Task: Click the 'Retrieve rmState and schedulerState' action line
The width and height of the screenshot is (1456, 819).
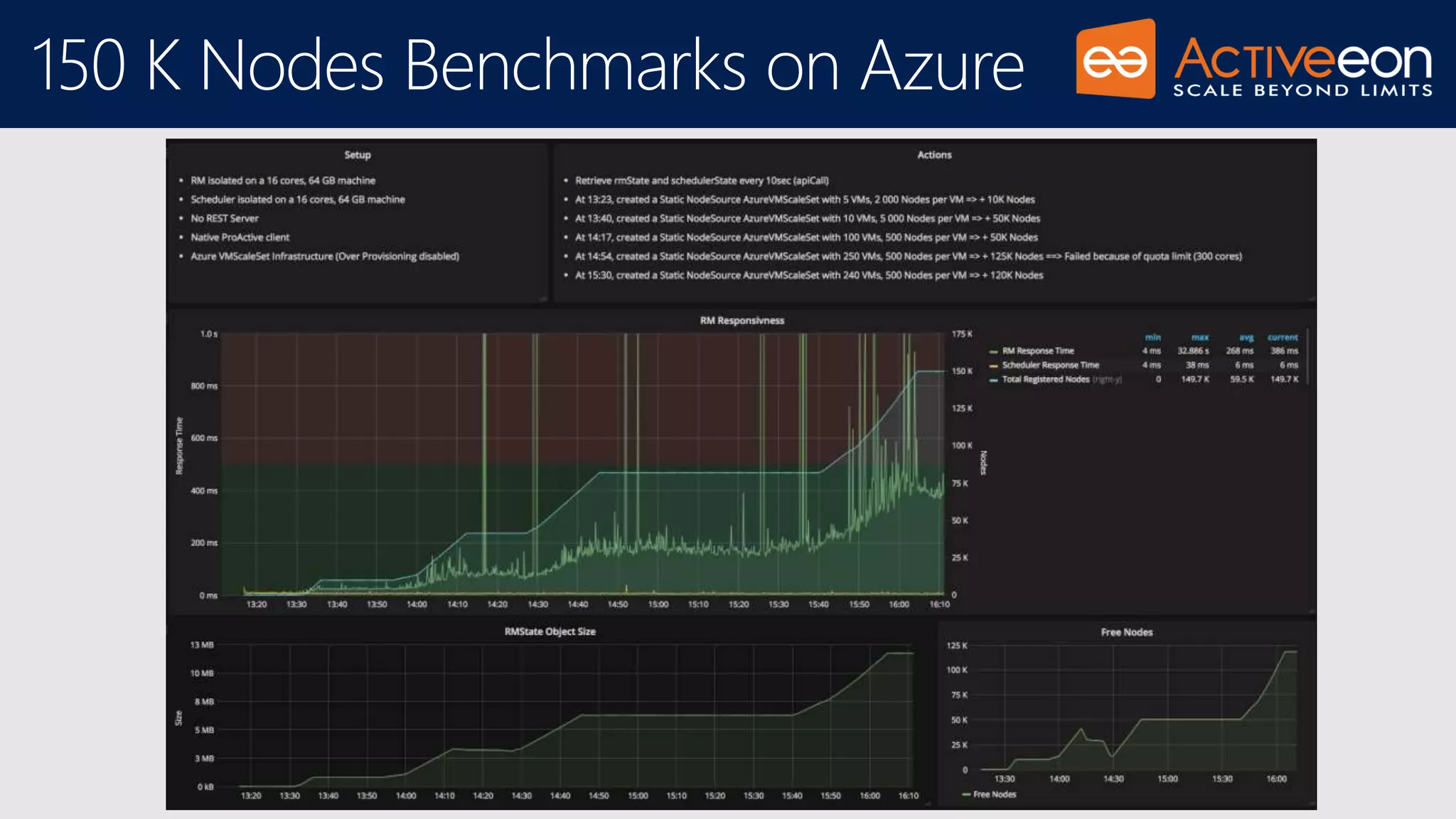Action: (x=702, y=181)
